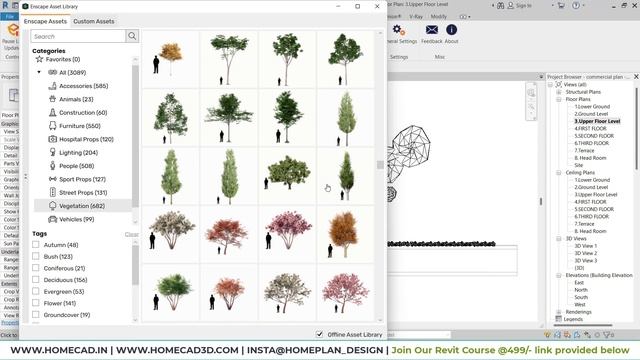Open the Enscape About info icon
Viewport: 640px width, 360px height.
tap(451, 30)
